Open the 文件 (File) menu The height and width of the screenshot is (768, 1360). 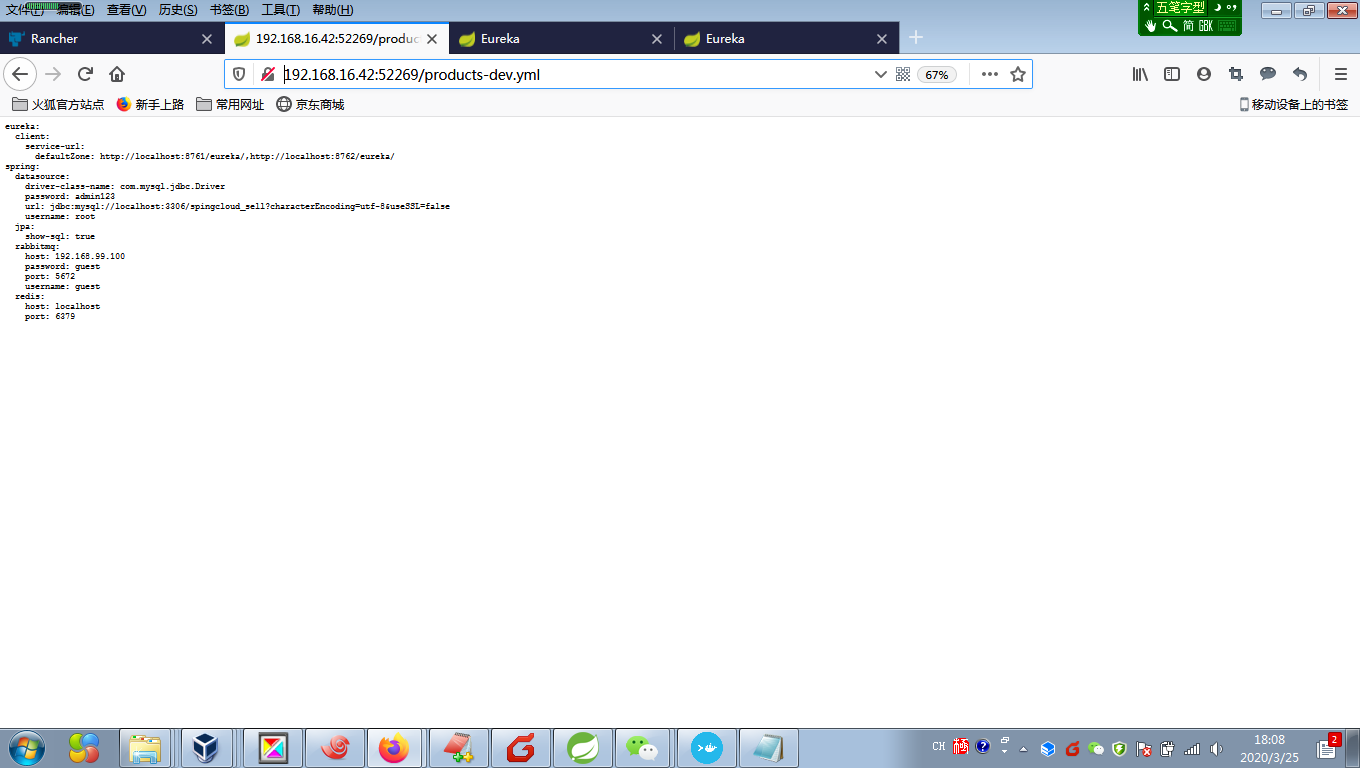25,10
